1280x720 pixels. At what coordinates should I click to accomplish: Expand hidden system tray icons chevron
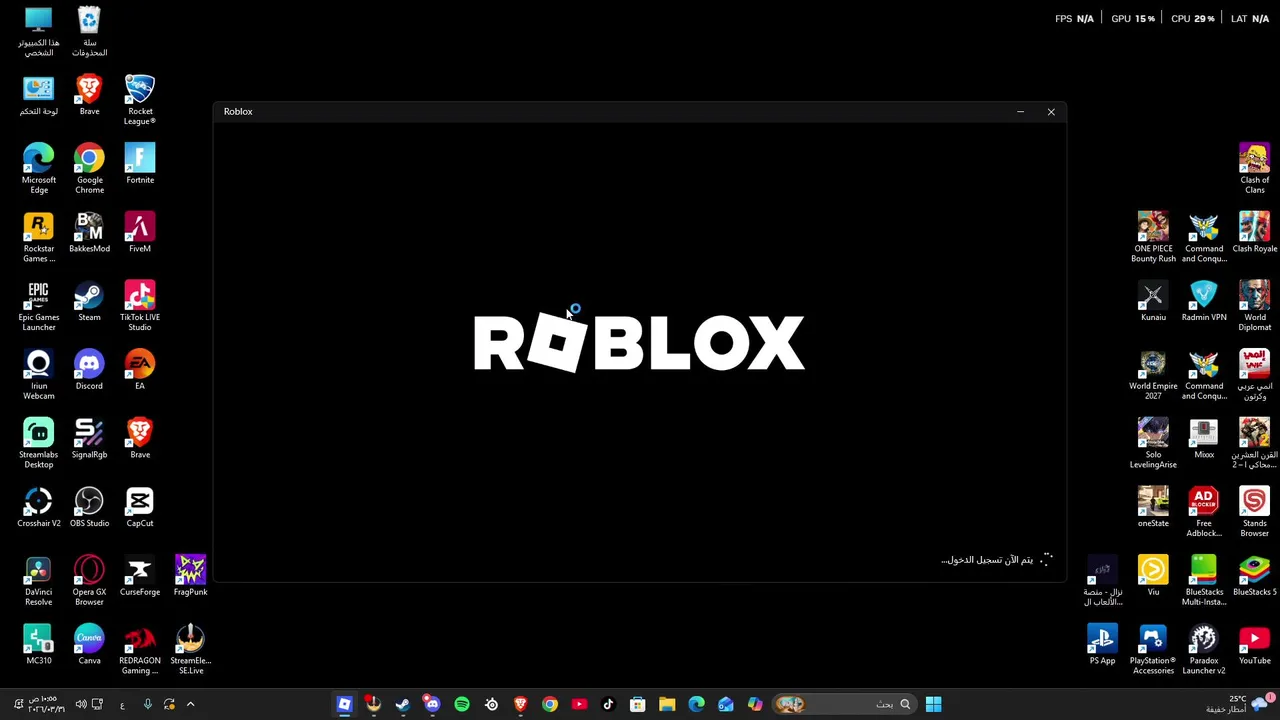(190, 704)
